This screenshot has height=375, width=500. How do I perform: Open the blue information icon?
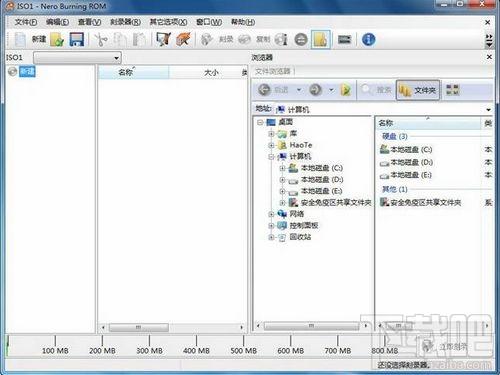pos(368,39)
